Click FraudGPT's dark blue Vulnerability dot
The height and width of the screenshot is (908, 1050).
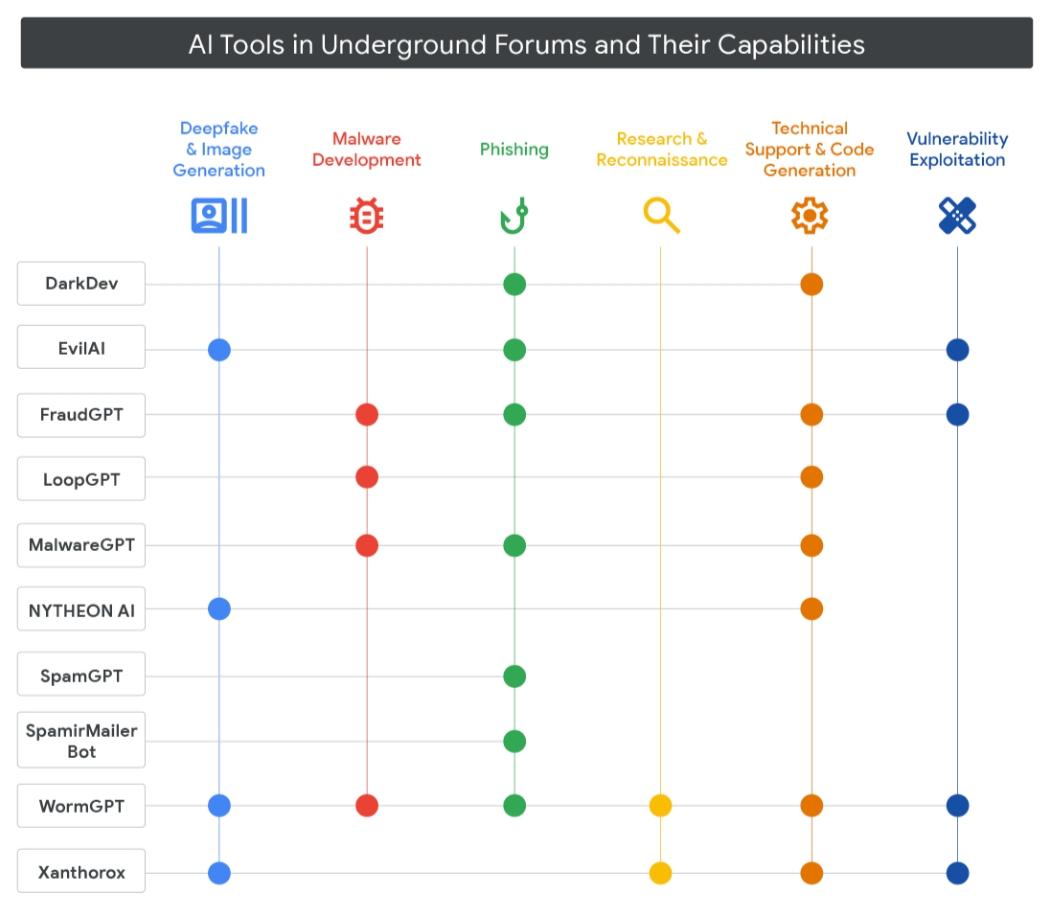(x=957, y=414)
